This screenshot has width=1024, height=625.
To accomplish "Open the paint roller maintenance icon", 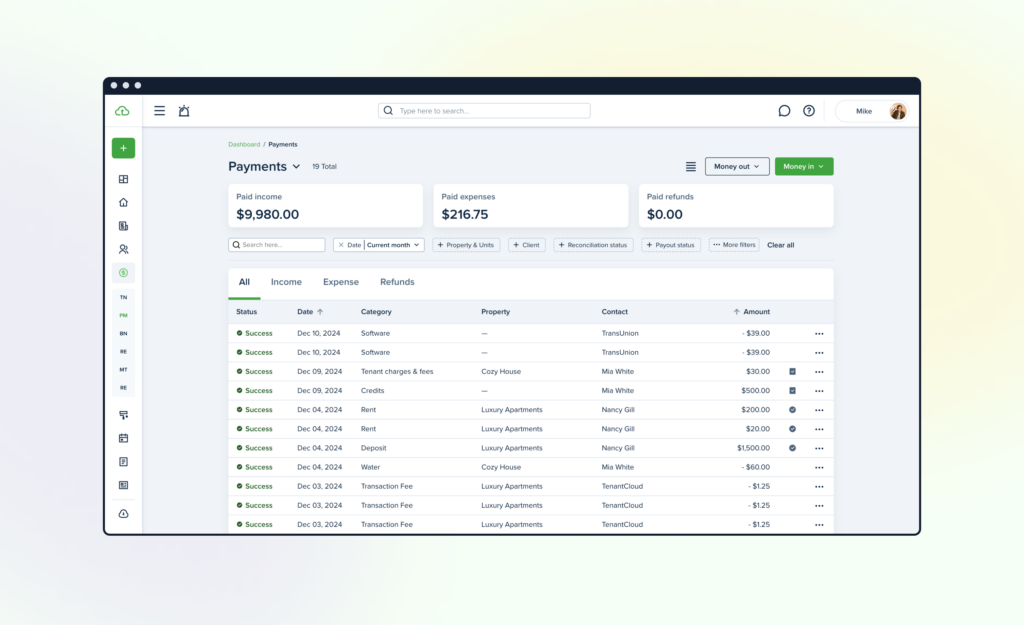I will [123, 415].
